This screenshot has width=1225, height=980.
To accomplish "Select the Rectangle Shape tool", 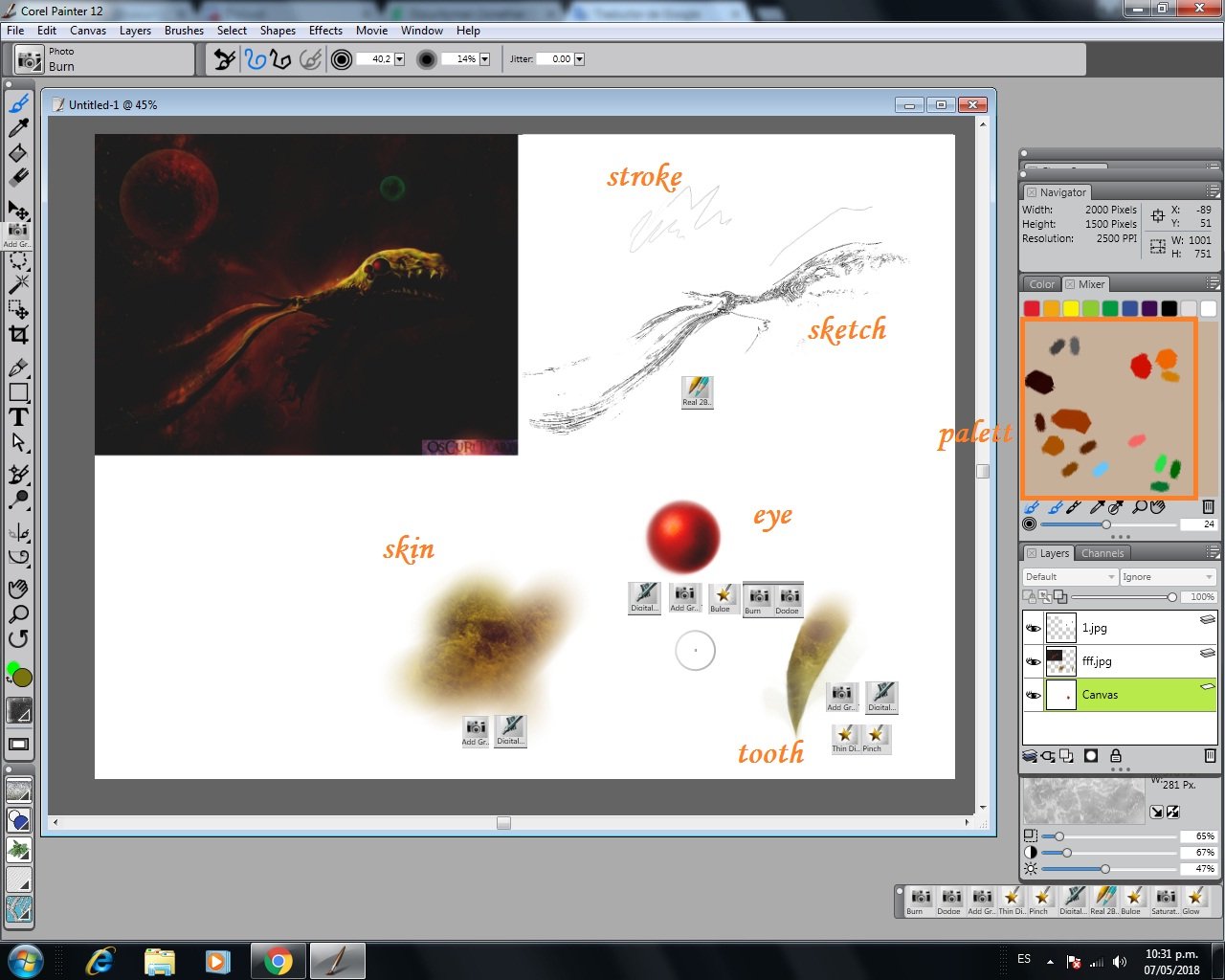I will [18, 392].
